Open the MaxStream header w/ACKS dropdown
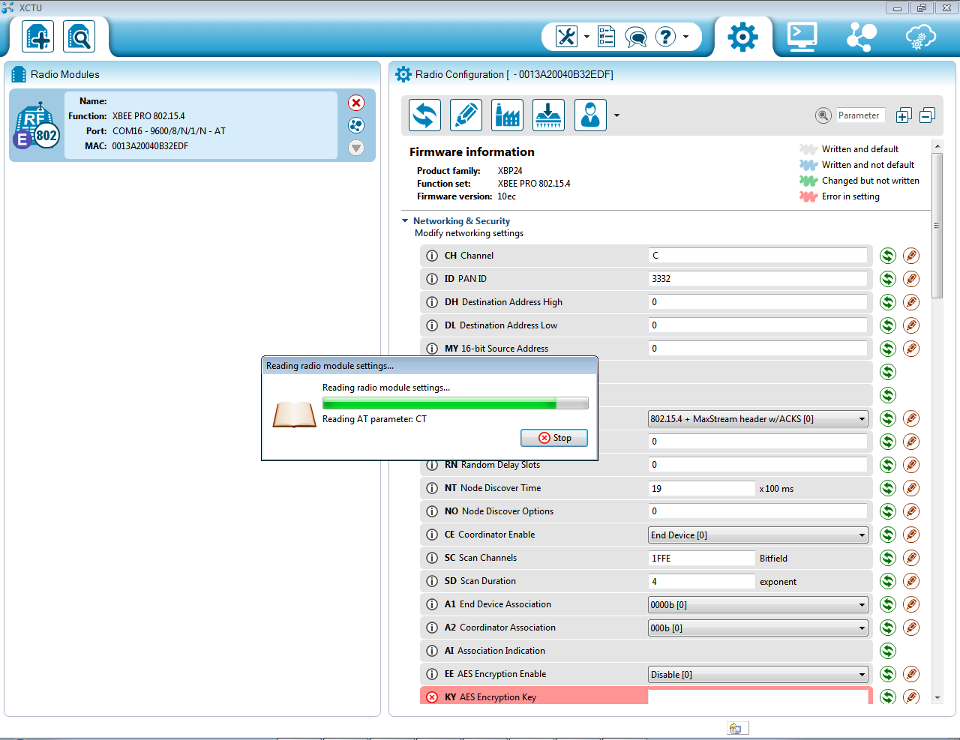 [x=758, y=419]
